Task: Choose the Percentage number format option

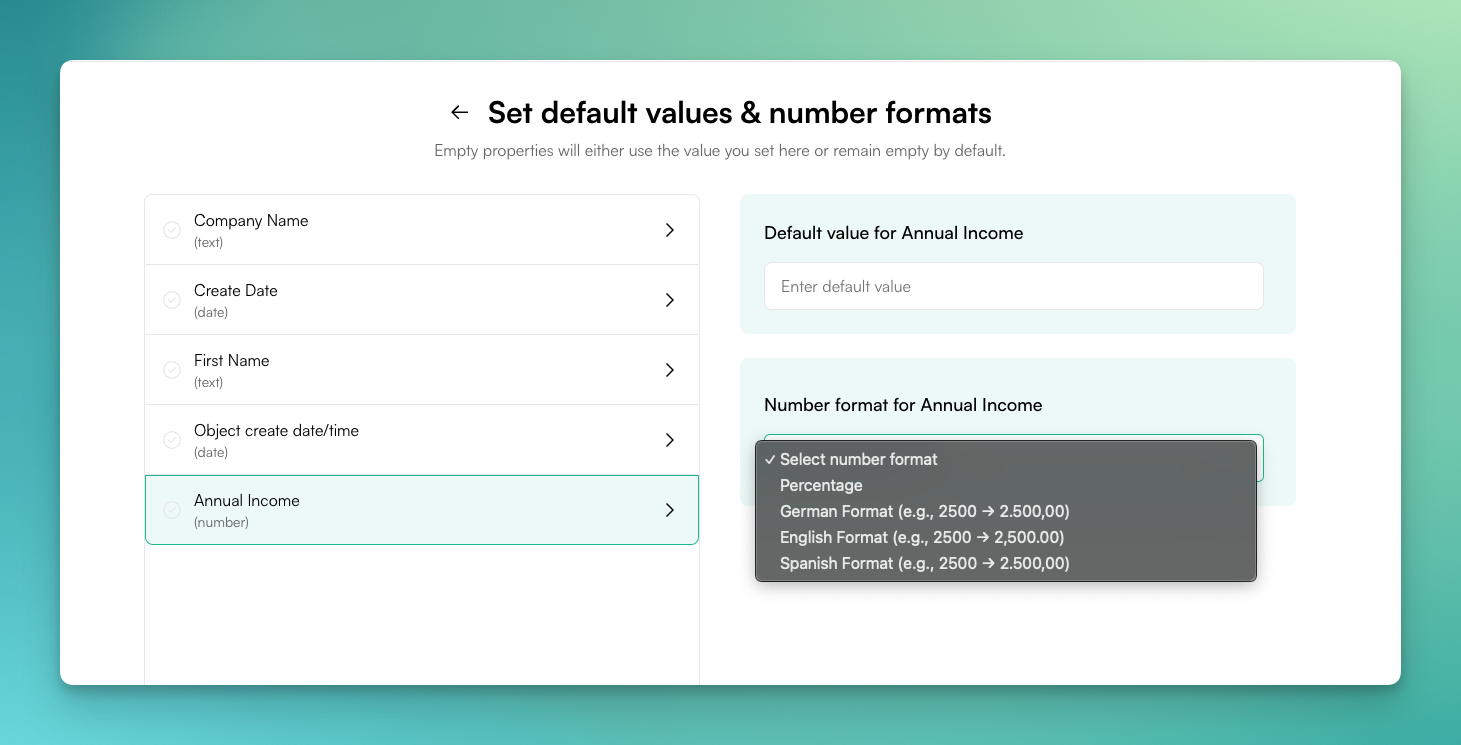Action: [1006, 485]
